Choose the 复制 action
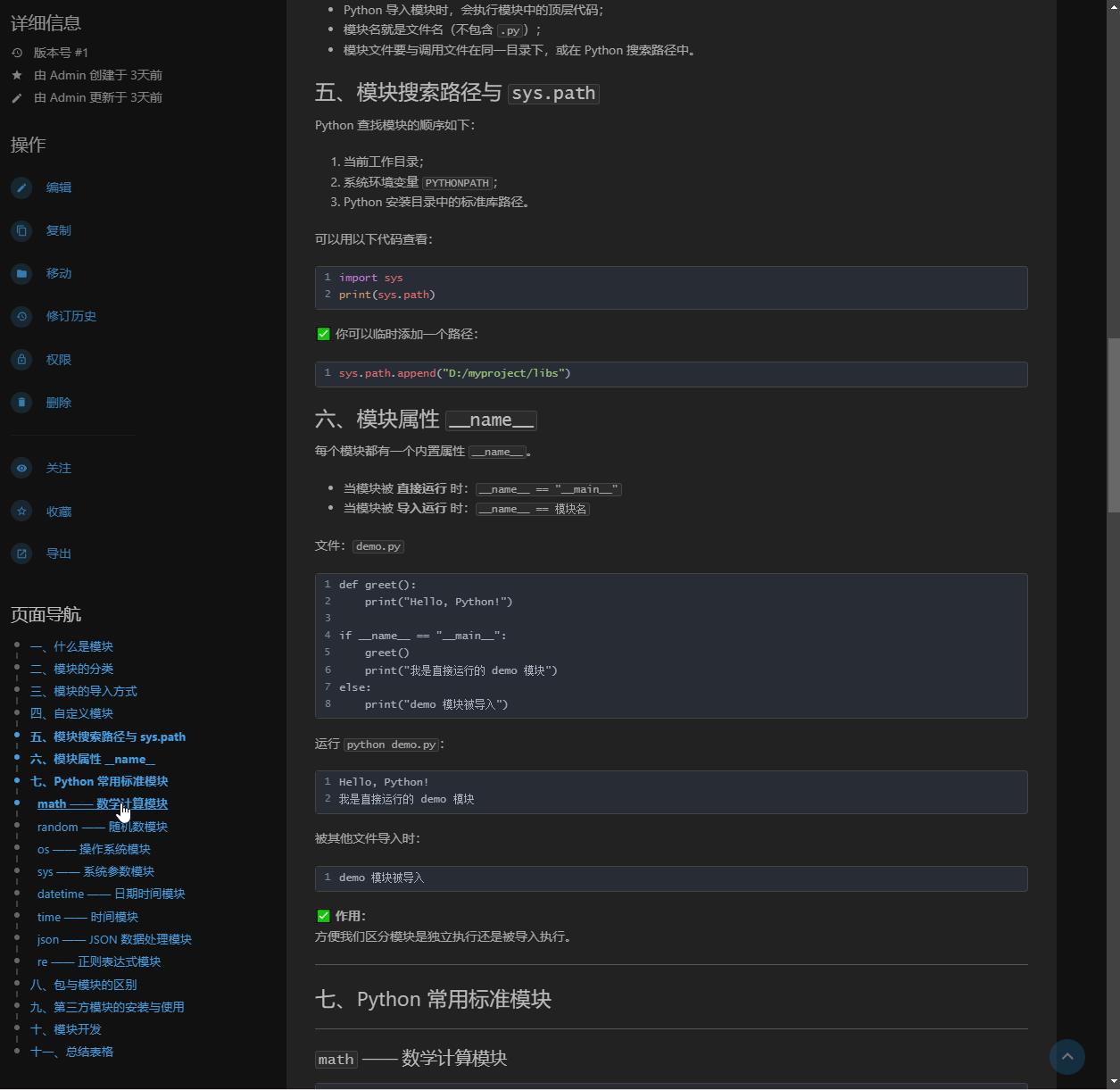This screenshot has height=1090, width=1120. tap(59, 230)
